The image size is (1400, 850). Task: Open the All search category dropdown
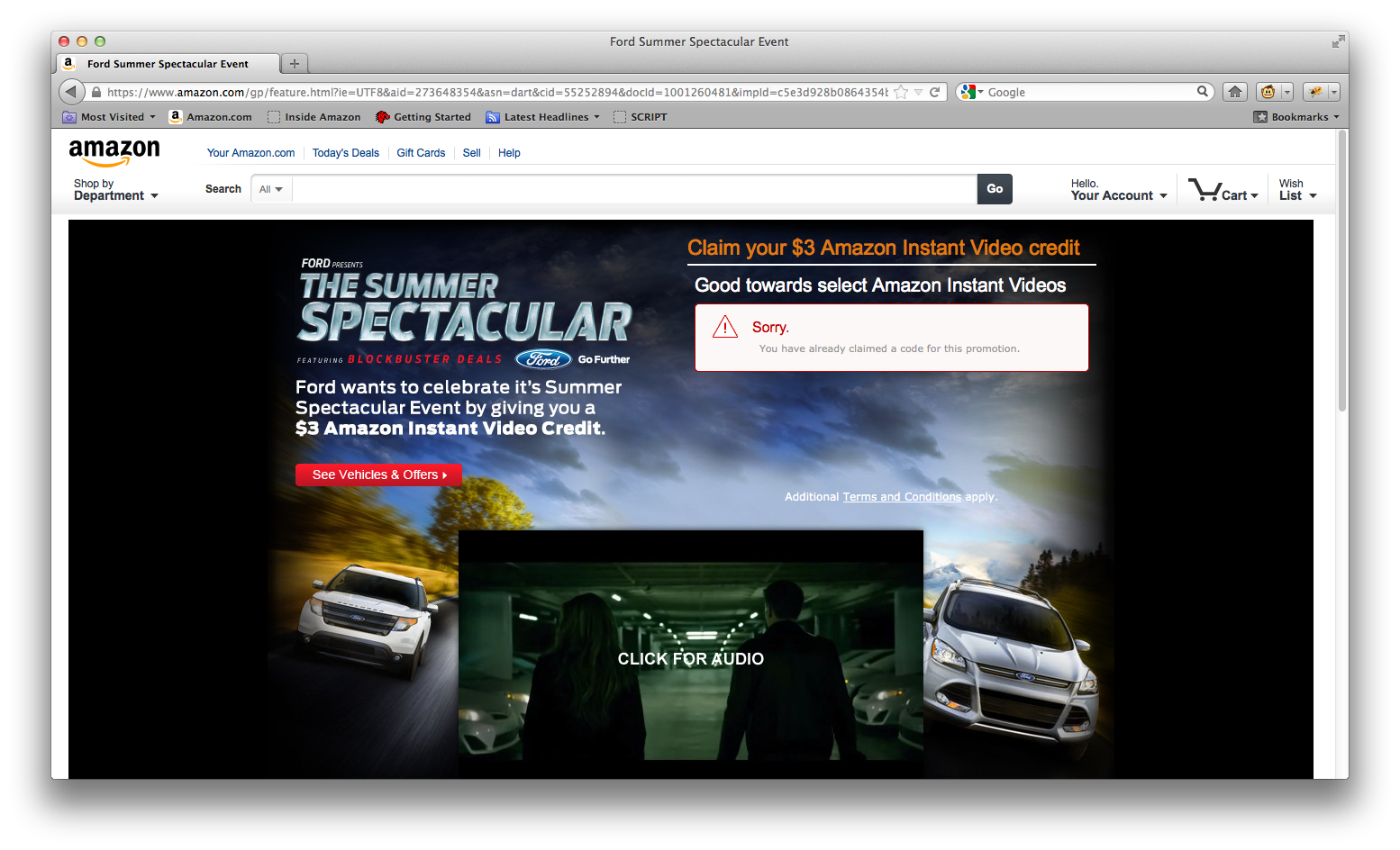point(271,189)
